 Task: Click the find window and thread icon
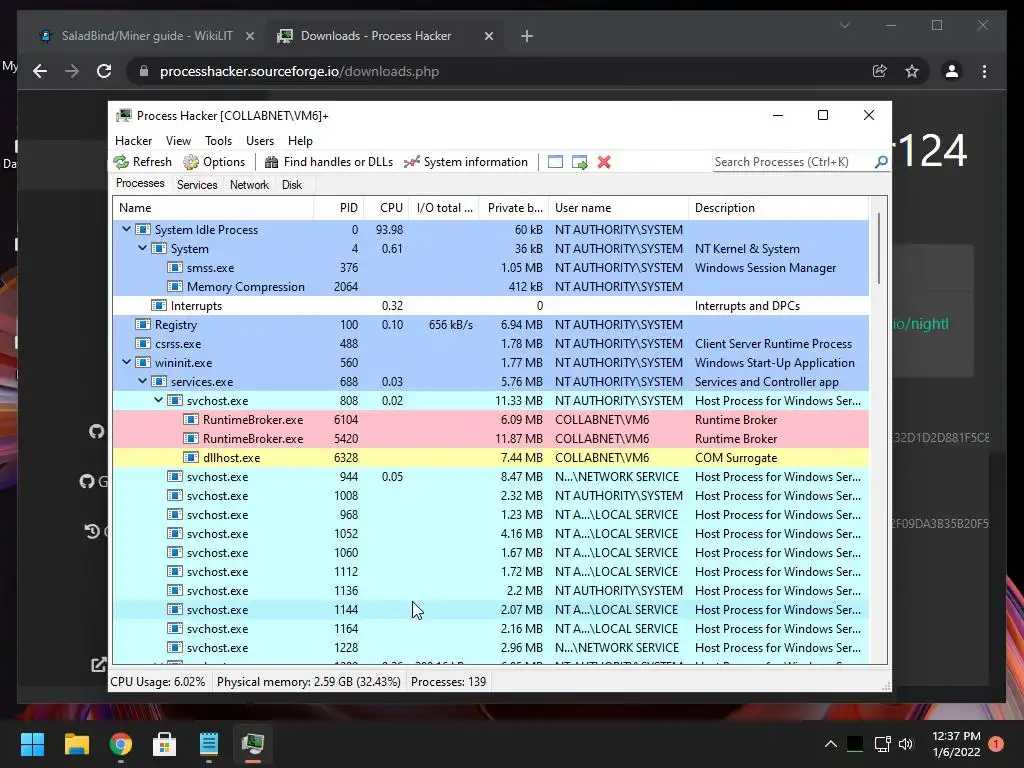click(x=579, y=162)
